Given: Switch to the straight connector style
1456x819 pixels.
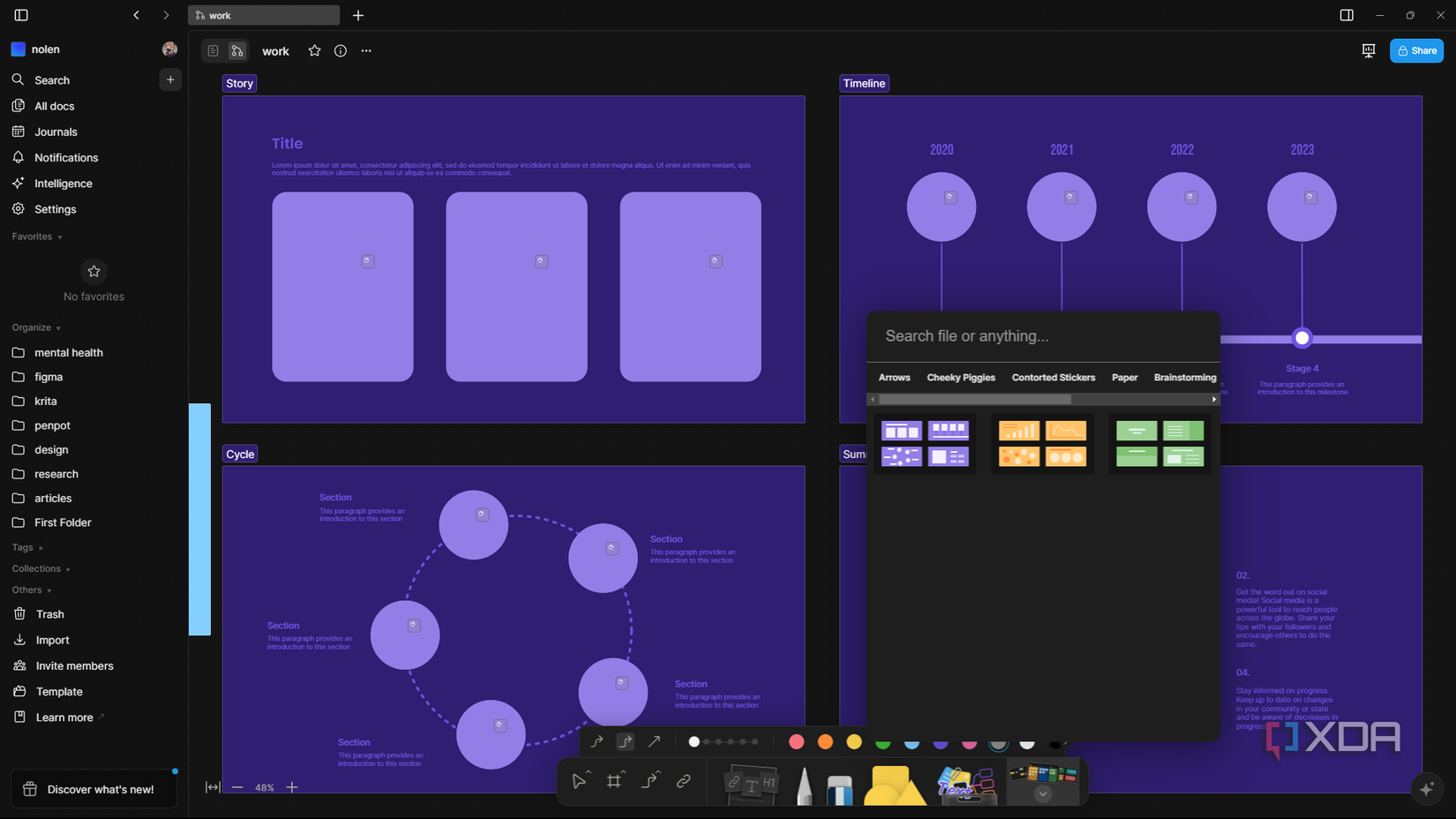Looking at the screenshot, I should (x=655, y=741).
